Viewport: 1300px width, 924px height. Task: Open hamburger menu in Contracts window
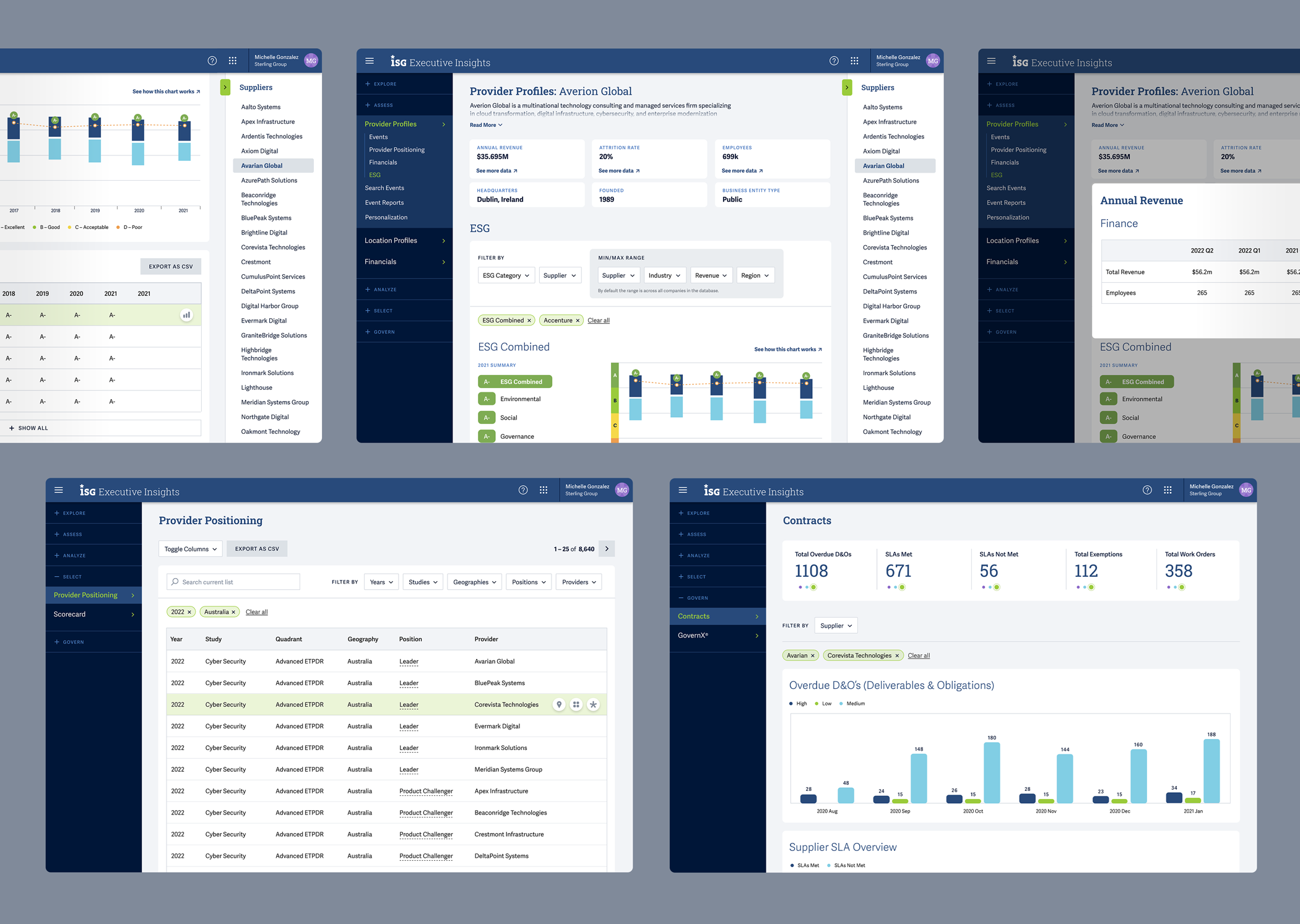click(683, 490)
